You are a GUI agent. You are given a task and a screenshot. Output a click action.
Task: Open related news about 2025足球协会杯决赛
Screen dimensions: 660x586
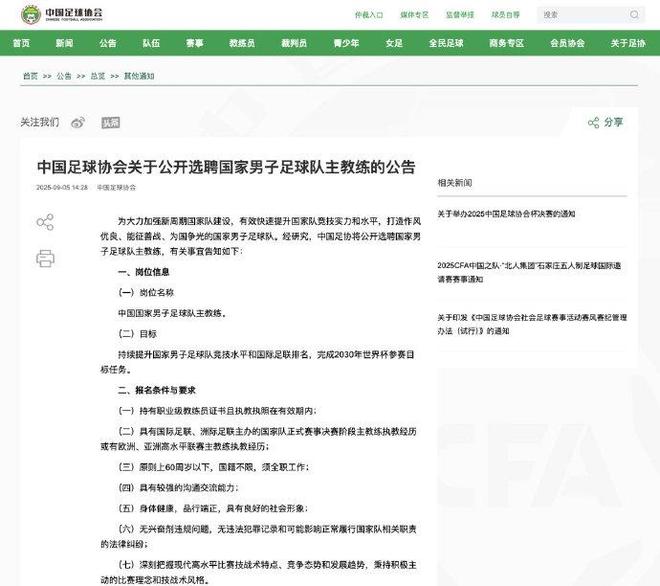[520, 213]
